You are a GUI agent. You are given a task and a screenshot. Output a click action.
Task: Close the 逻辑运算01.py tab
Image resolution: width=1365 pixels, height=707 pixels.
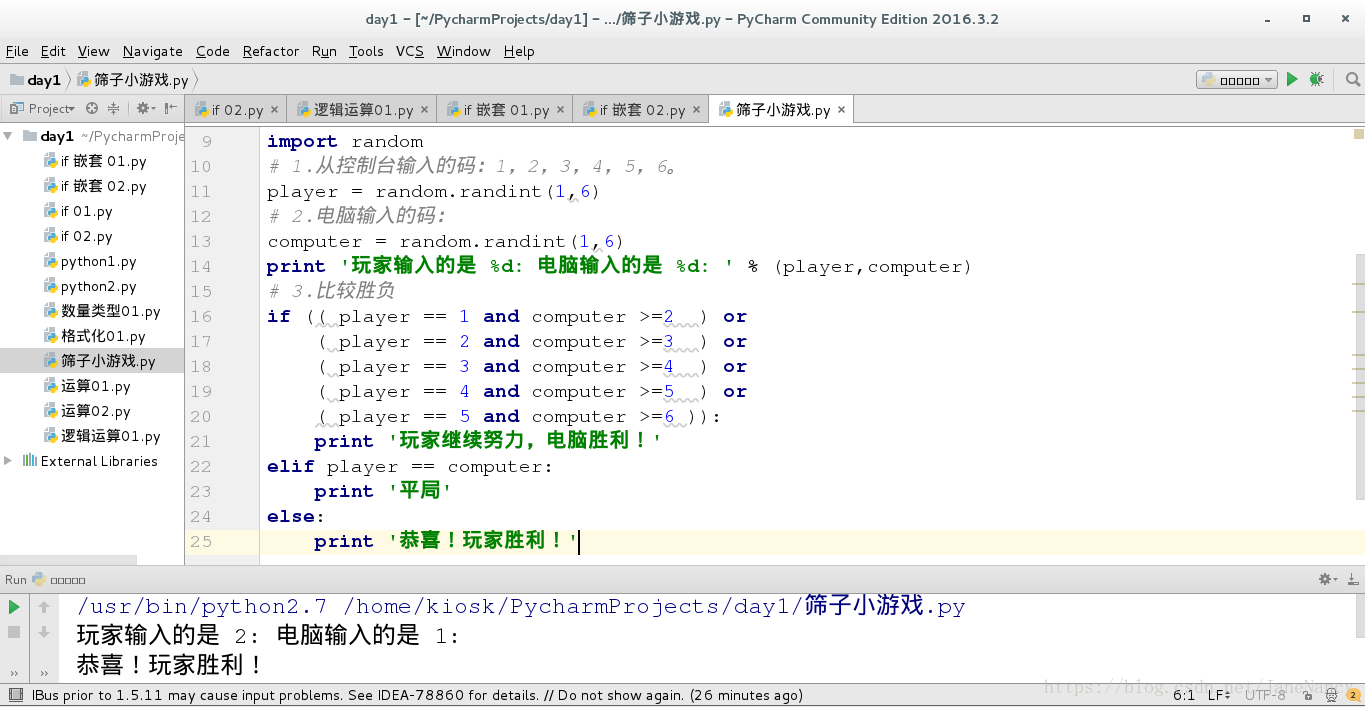(x=424, y=110)
